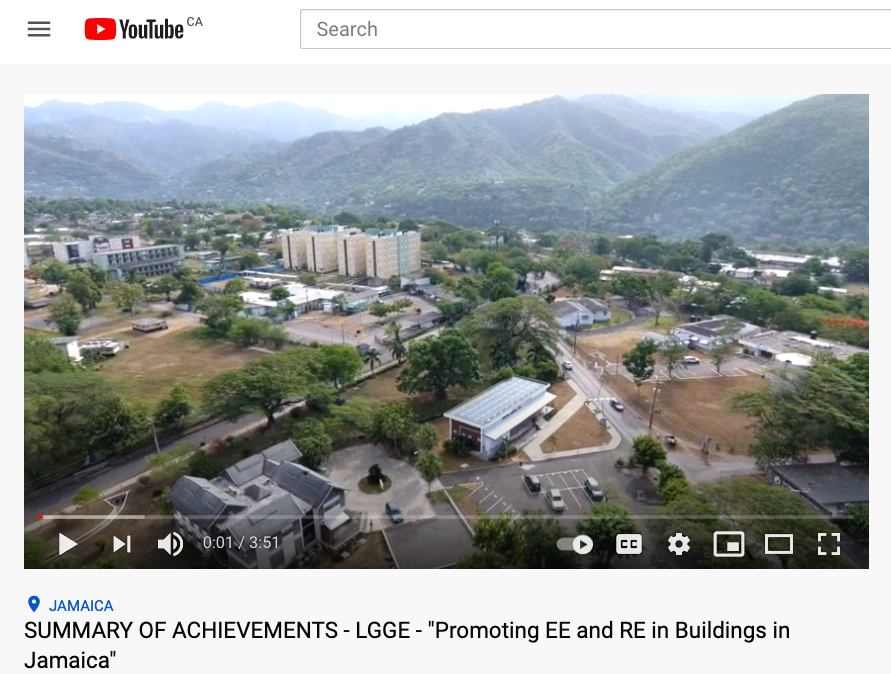This screenshot has width=891, height=674.
Task: Play the video
Action: 68,544
